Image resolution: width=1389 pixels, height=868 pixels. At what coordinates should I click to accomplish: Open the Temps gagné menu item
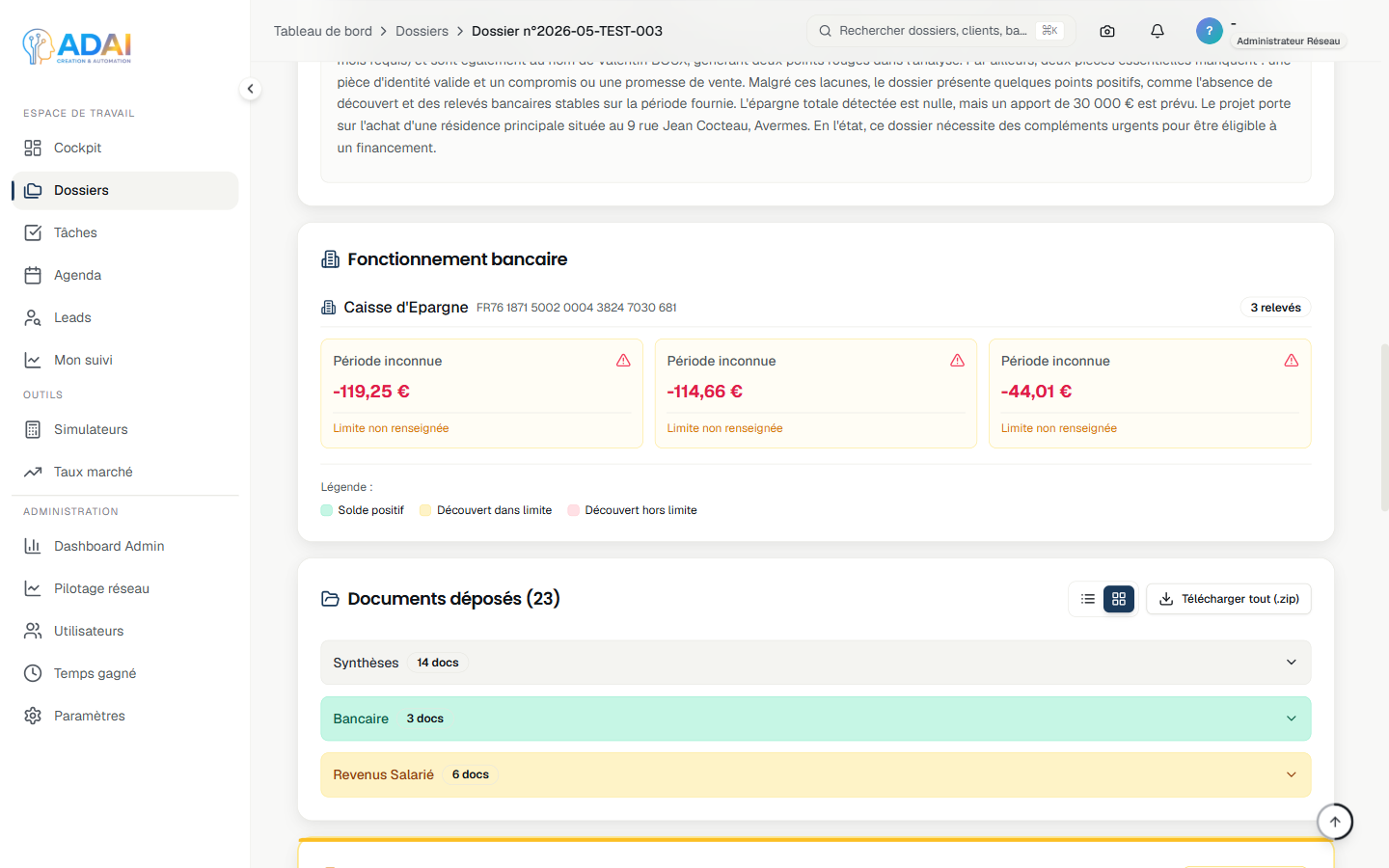point(125,673)
